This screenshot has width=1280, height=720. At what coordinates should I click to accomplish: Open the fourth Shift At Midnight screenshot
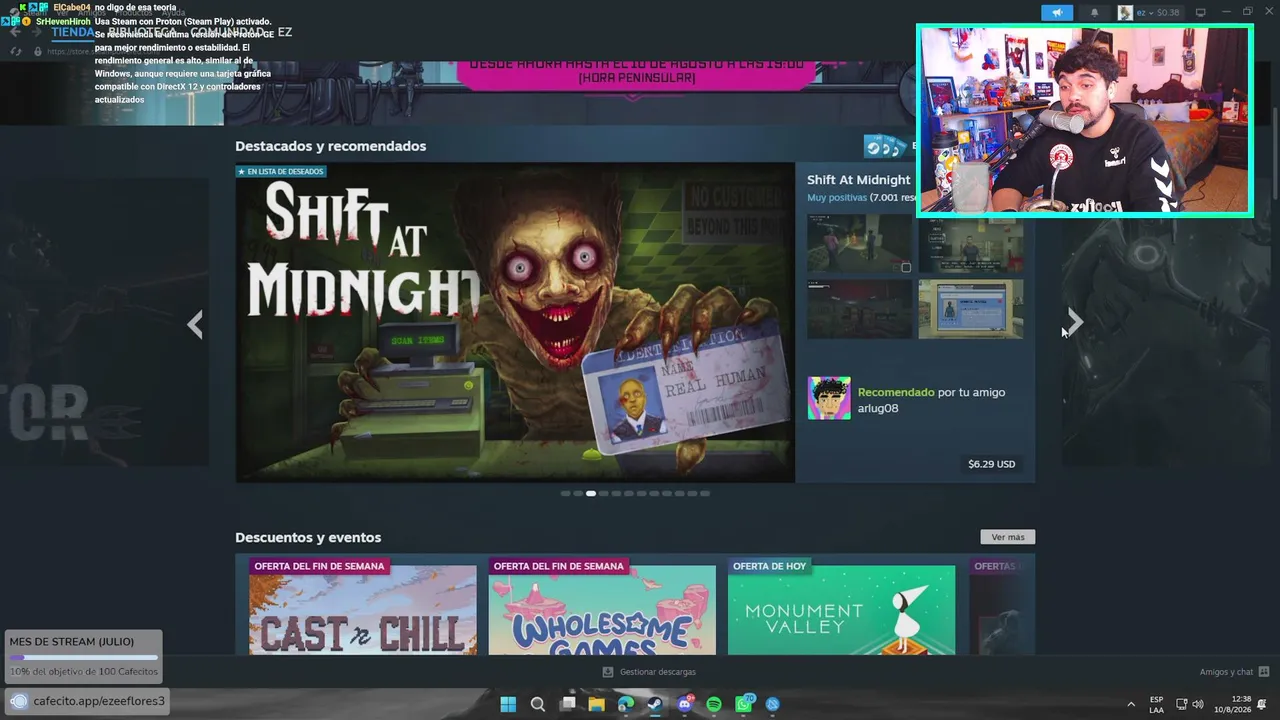971,309
